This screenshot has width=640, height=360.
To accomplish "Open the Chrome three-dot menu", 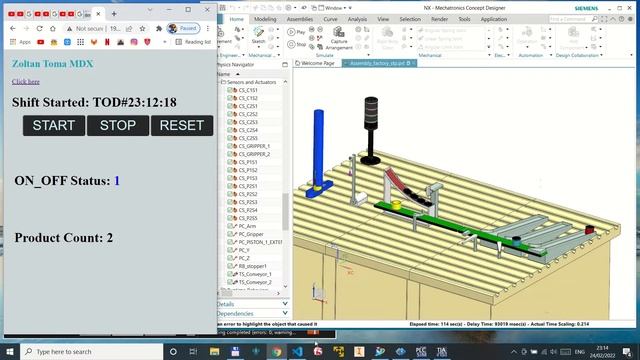I will [208, 29].
